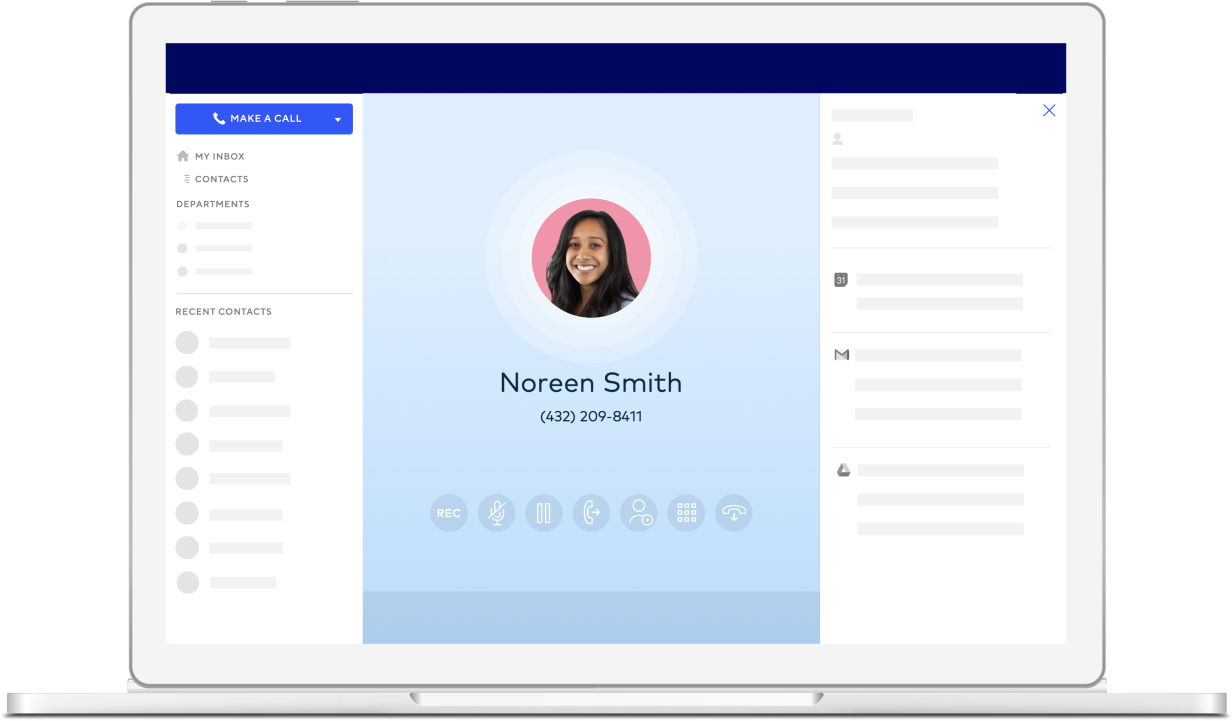Toggle recording off using REC control
This screenshot has height=721, width=1232.
click(448, 512)
